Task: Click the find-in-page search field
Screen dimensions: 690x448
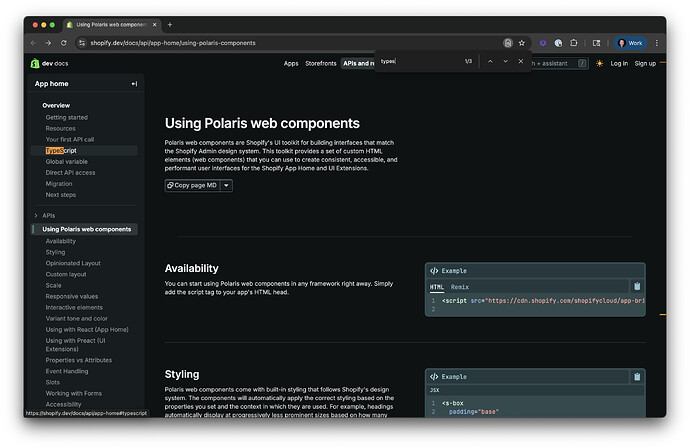Action: [420, 62]
